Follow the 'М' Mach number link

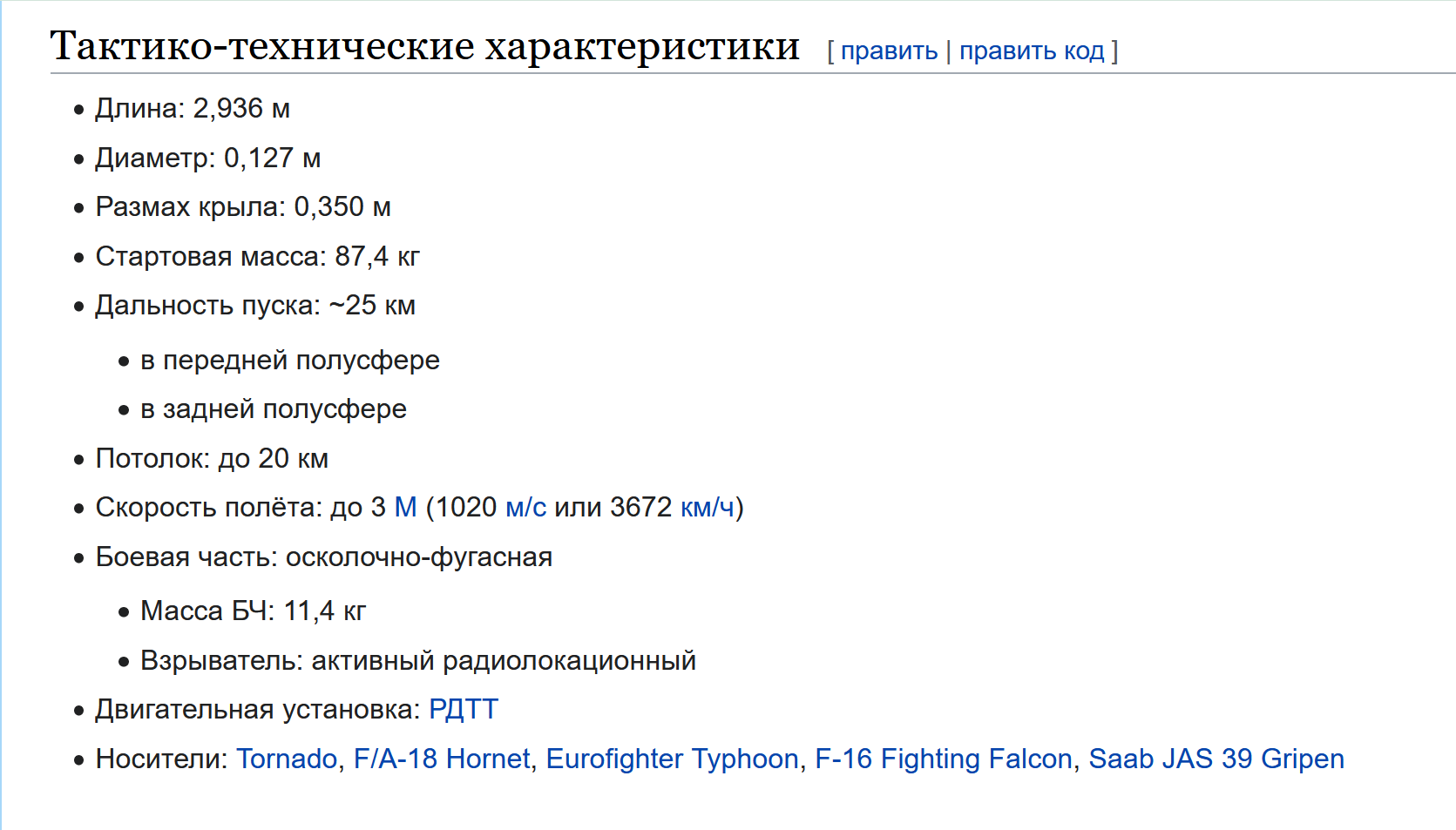point(405,507)
